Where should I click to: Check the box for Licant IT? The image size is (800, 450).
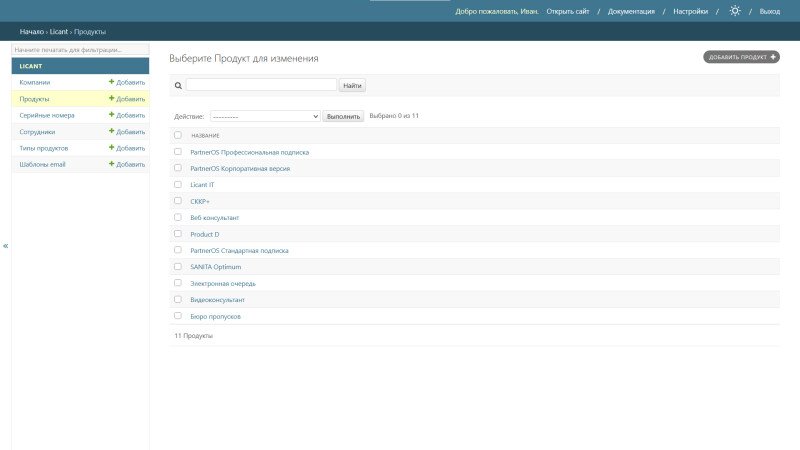click(x=178, y=184)
